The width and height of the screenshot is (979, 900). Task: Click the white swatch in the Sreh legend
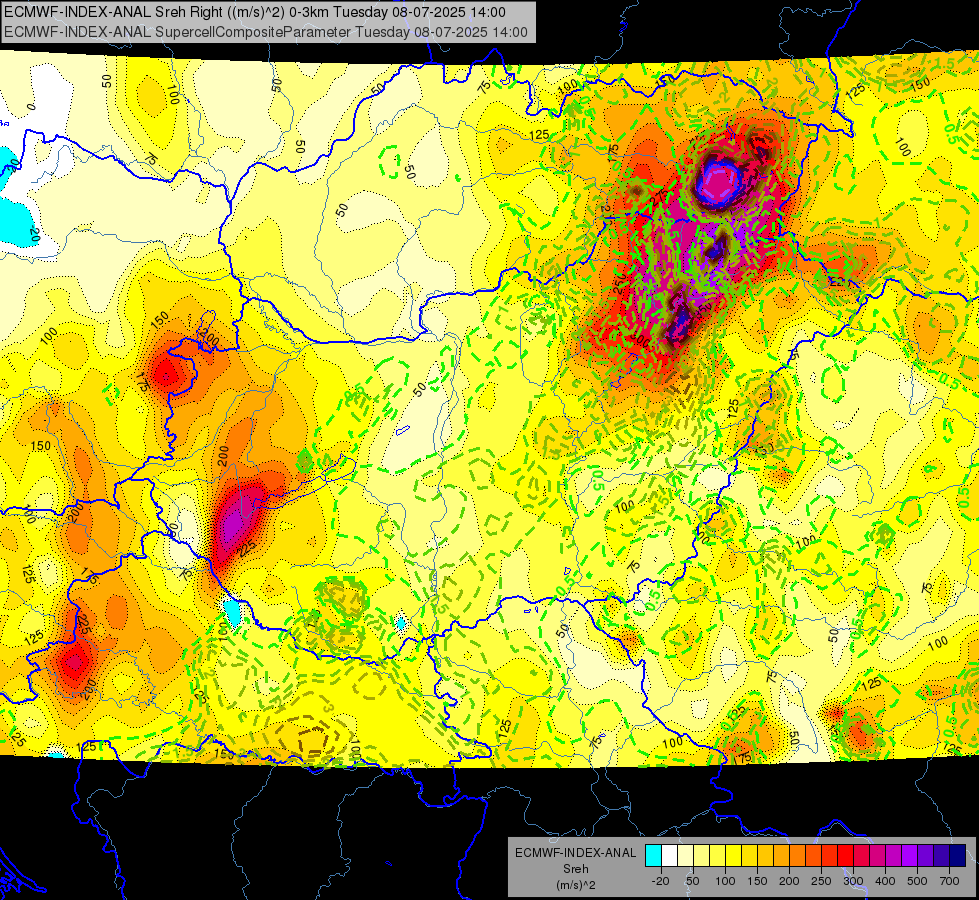669,855
